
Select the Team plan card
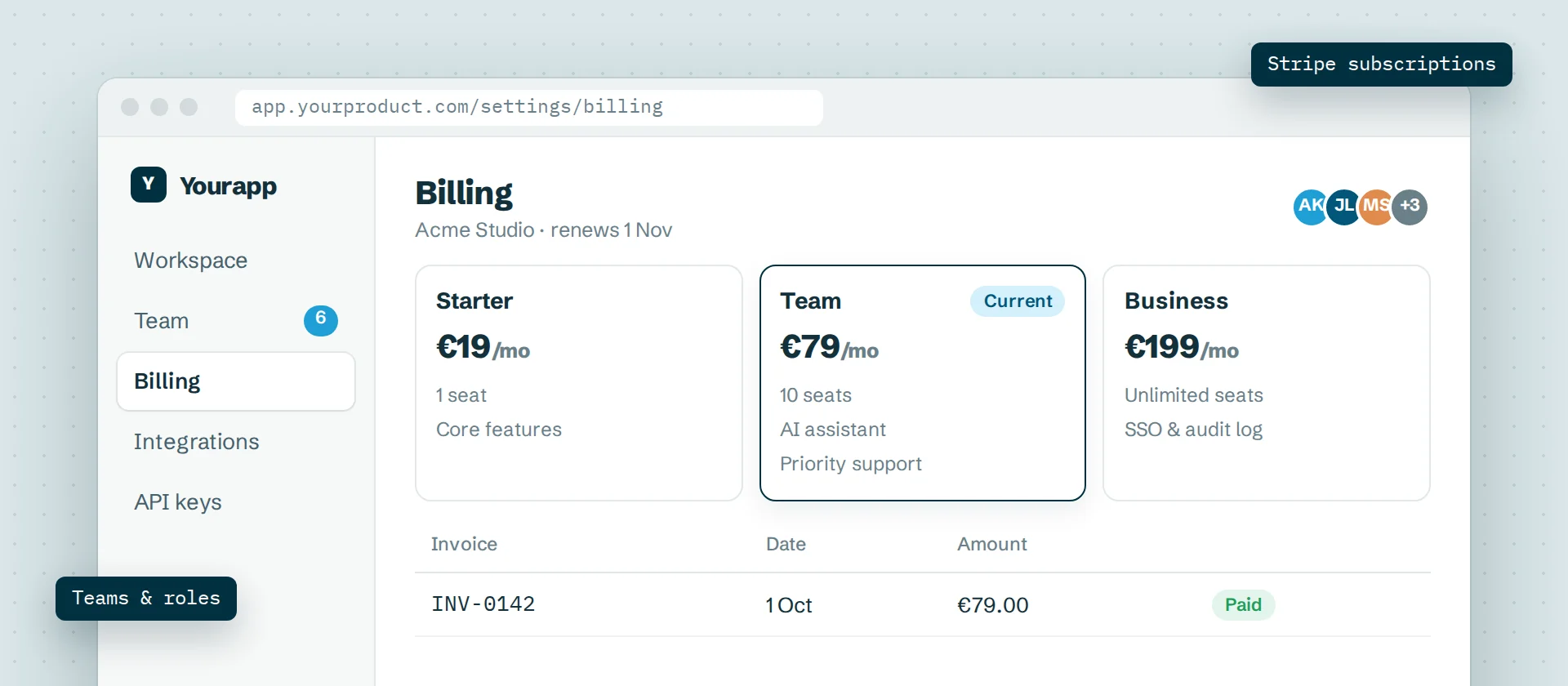(923, 383)
